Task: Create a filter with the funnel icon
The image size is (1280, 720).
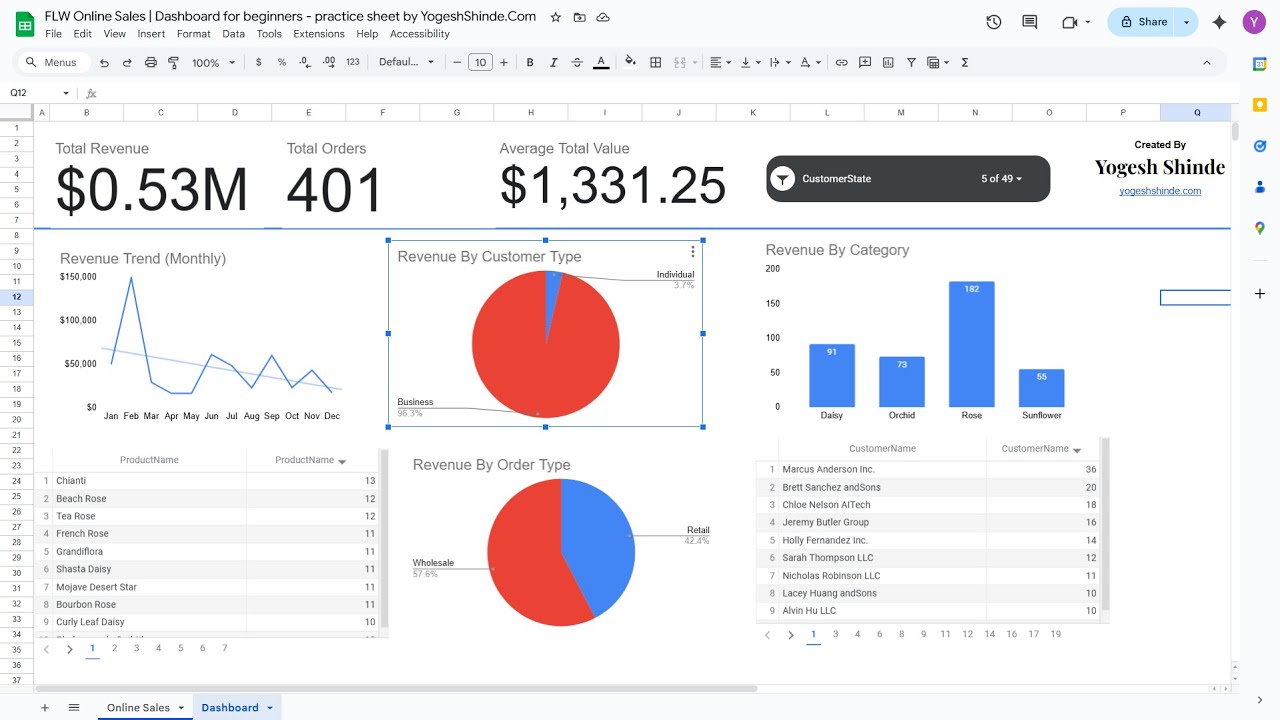Action: coord(911,62)
